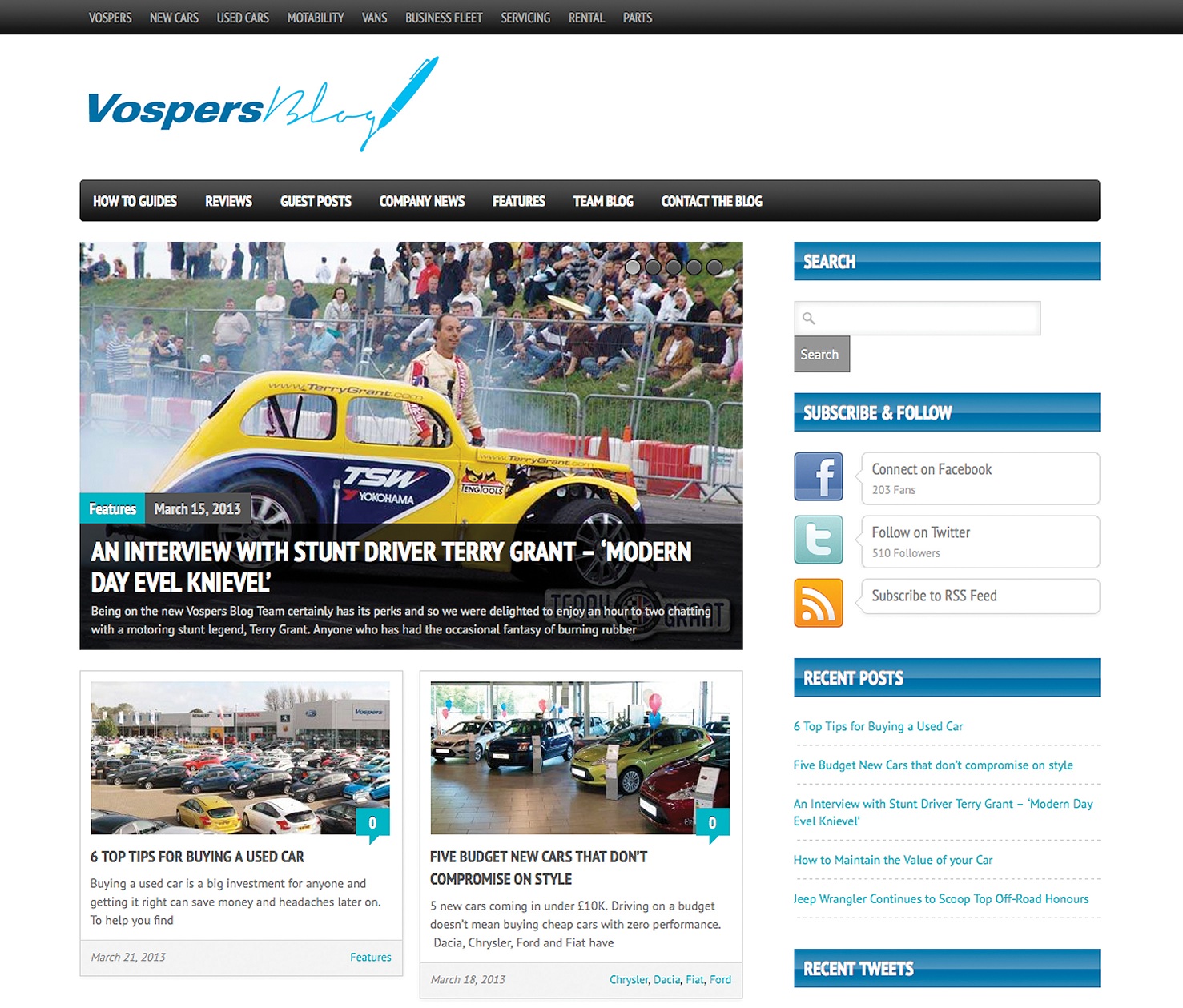Click 'March 18, 2013' post date
The height and width of the screenshot is (1008, 1183).
[x=468, y=979]
